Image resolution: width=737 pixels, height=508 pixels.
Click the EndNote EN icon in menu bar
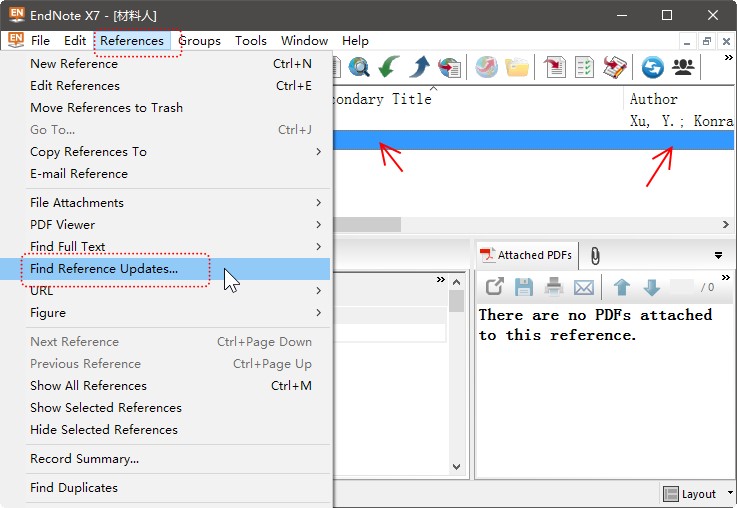(16, 40)
